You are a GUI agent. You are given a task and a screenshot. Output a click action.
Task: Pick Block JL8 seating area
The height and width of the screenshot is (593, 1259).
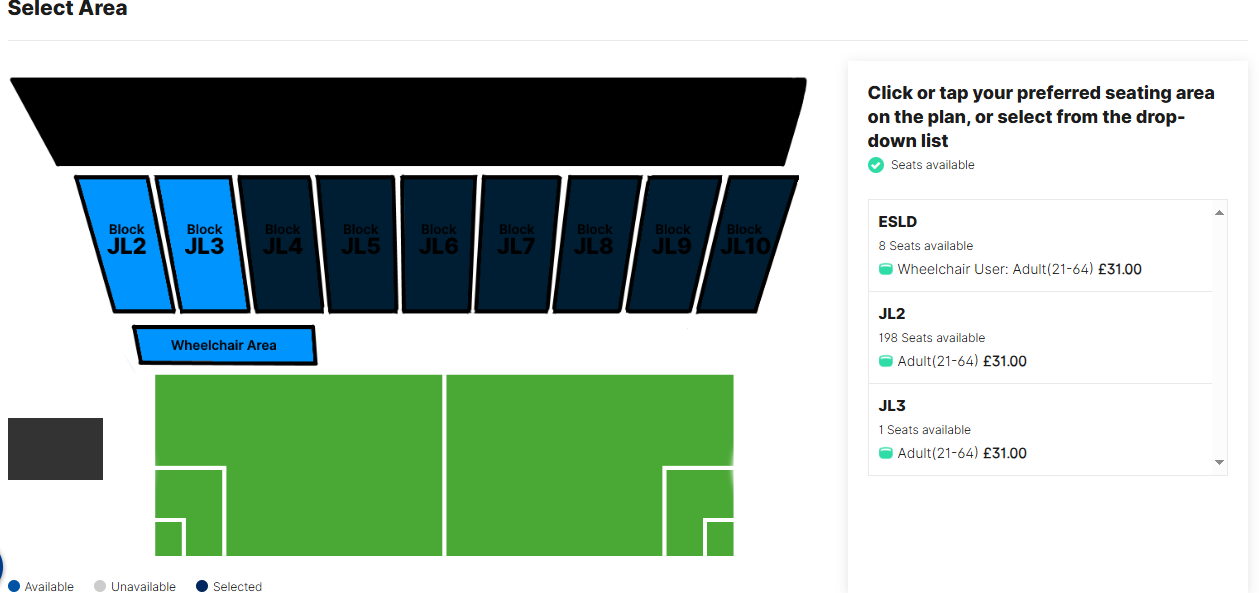[x=595, y=243]
